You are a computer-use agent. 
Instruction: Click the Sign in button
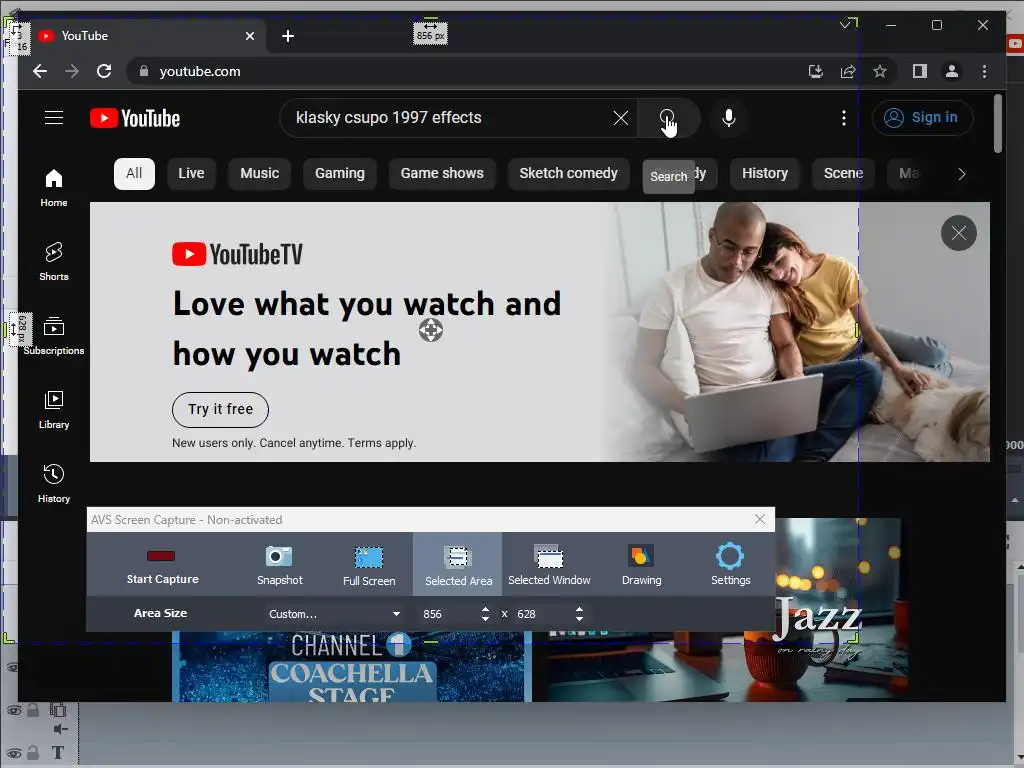click(921, 118)
